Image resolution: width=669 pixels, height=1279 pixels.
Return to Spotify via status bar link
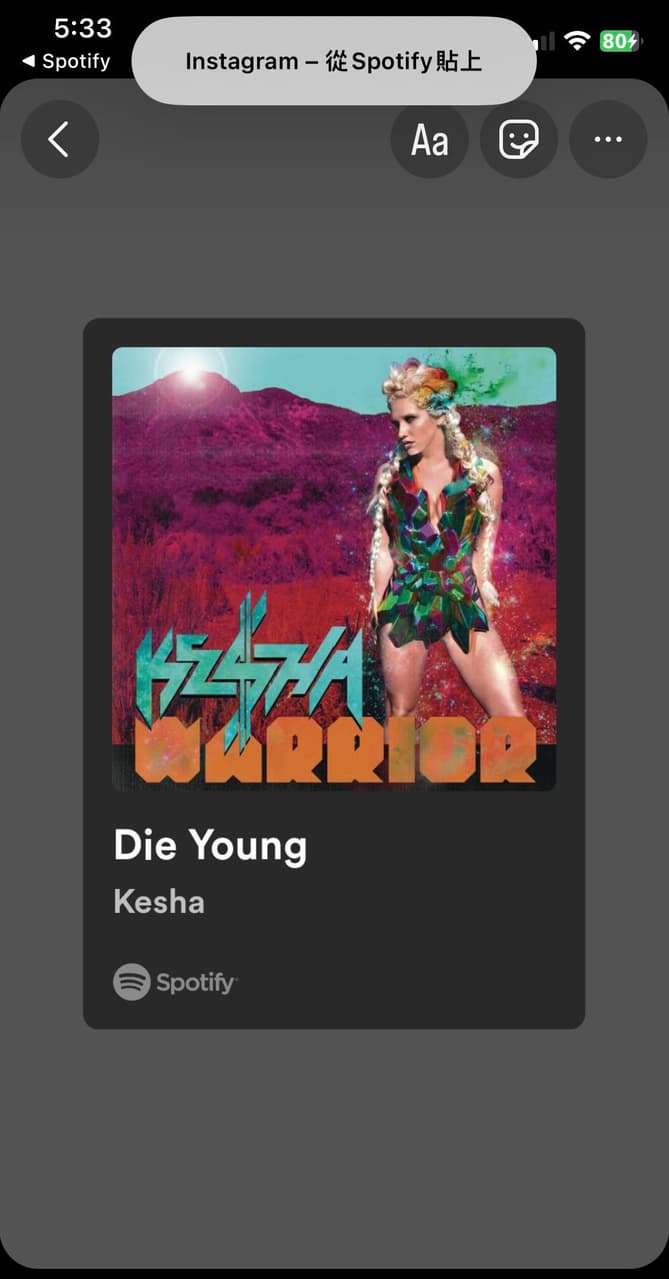tap(66, 62)
